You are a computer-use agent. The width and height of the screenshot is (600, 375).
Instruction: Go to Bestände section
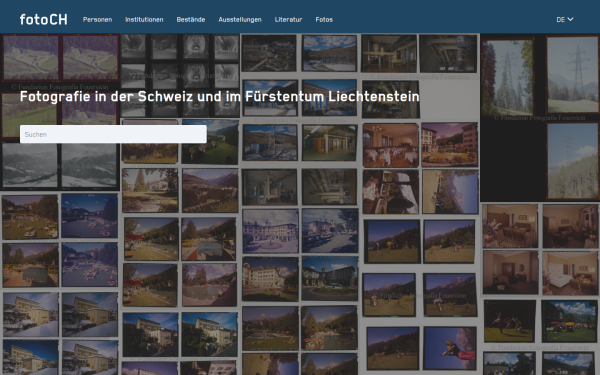coord(191,20)
